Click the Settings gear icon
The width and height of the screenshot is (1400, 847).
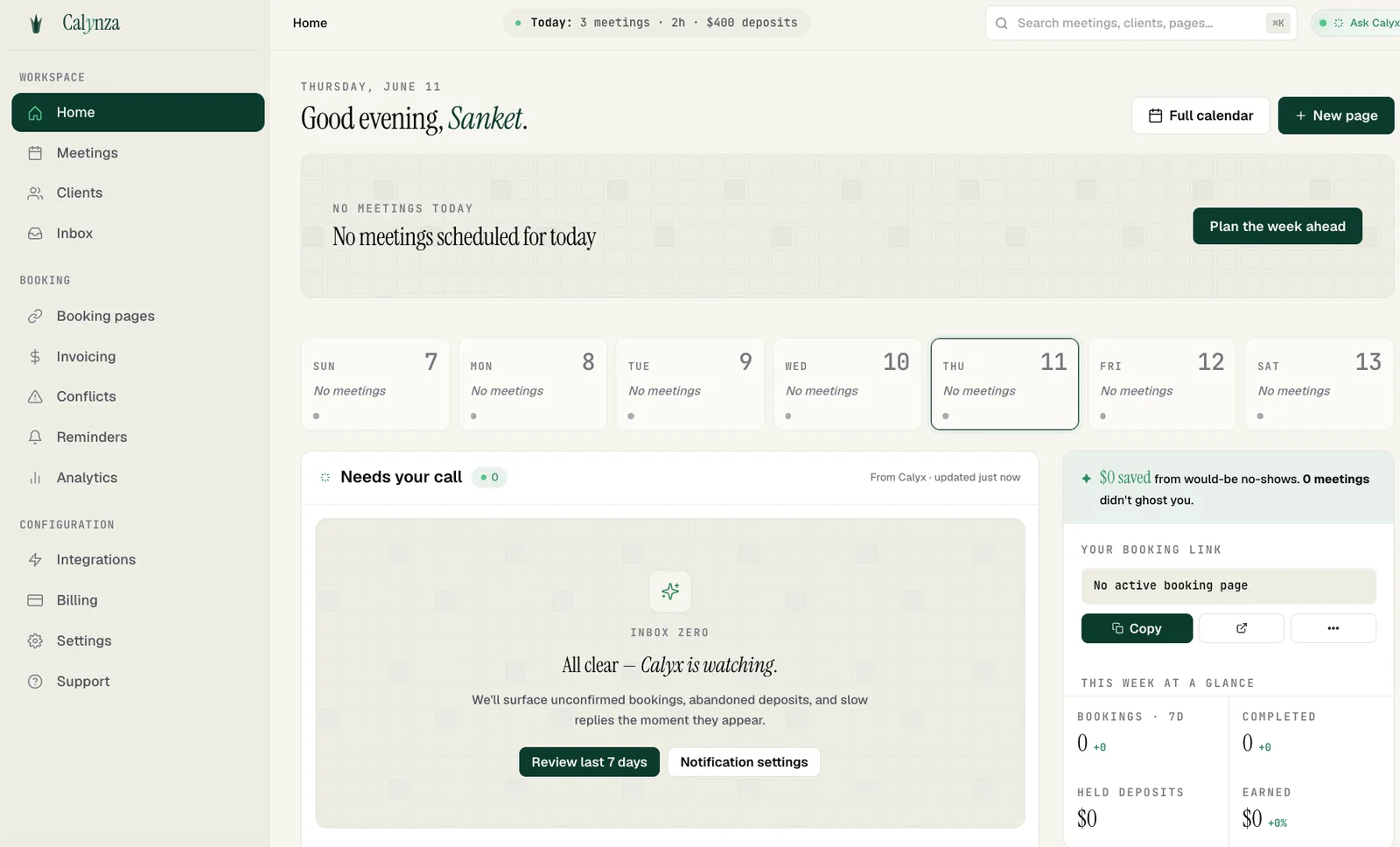35,640
